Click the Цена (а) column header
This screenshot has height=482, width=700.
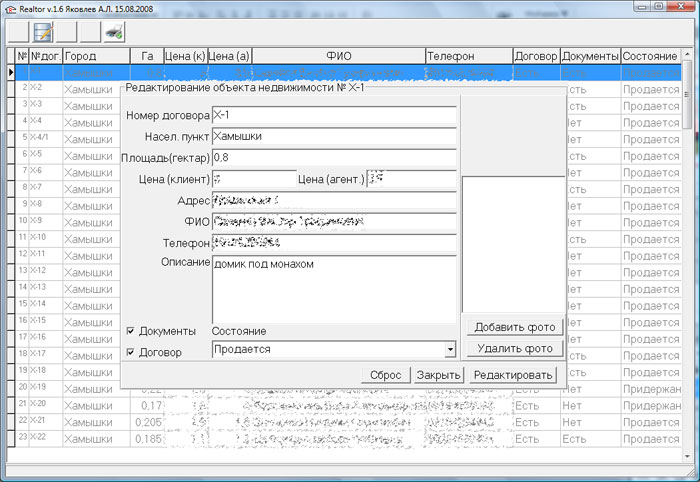(229, 56)
